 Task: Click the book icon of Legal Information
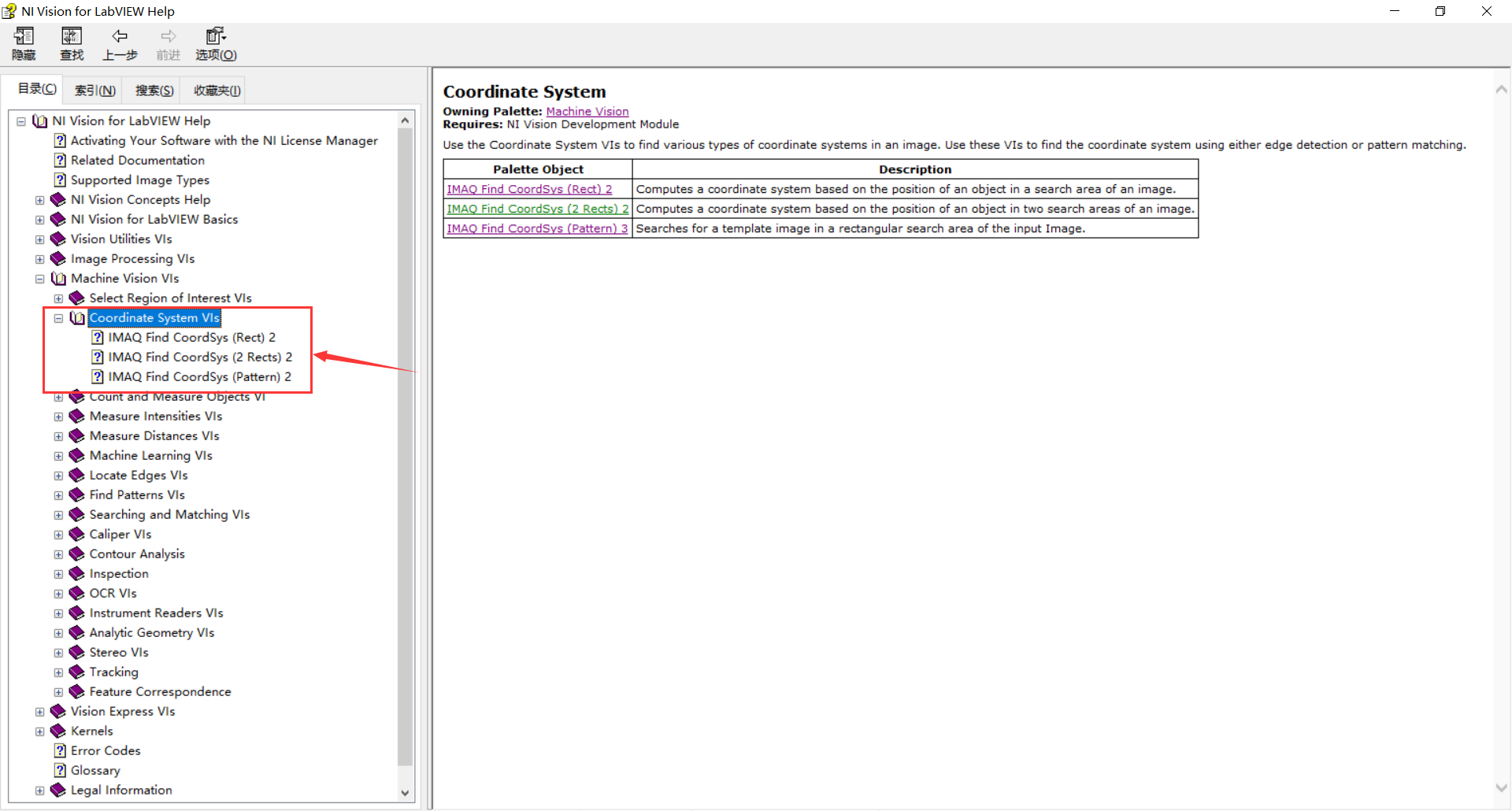[58, 791]
